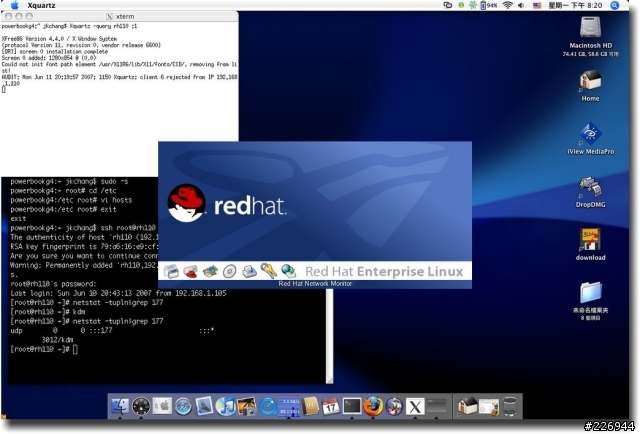Open iView MediaPro desktop shortcut

590,134
